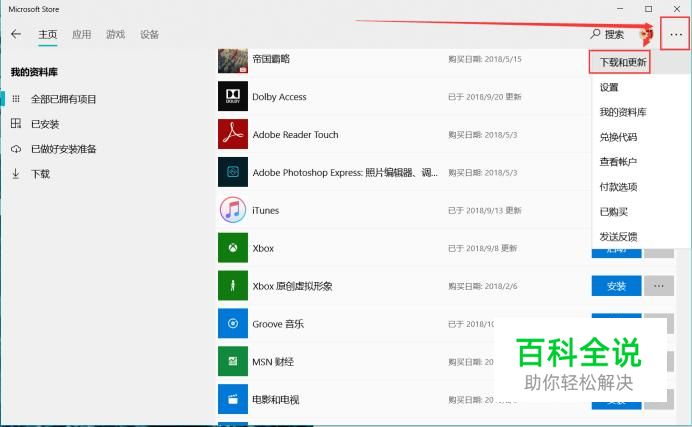This screenshot has height=427, width=692.
Task: Click the MSN 财经 app name
Action: click(273, 362)
